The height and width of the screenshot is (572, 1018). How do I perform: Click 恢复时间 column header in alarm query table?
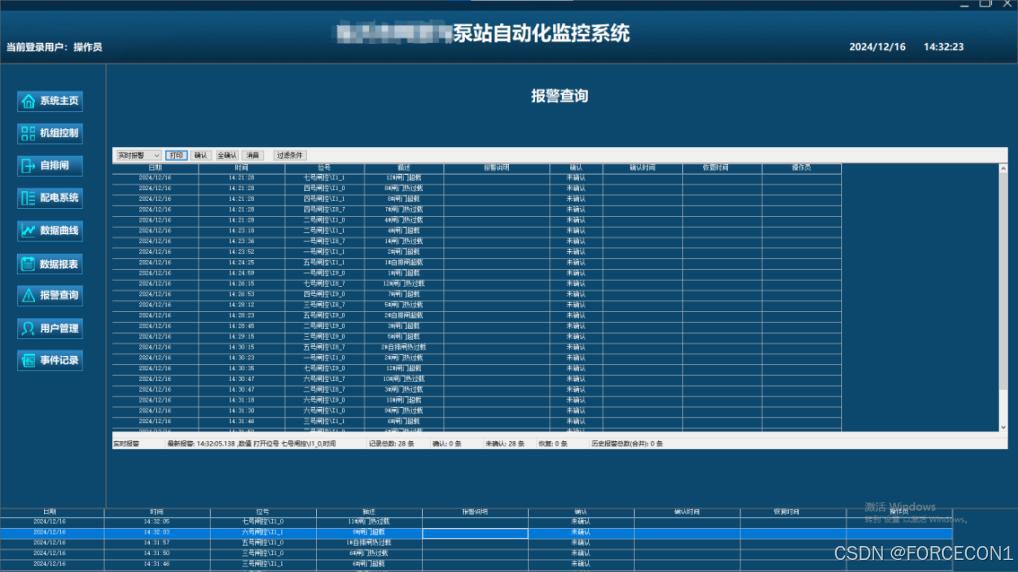click(x=722, y=168)
